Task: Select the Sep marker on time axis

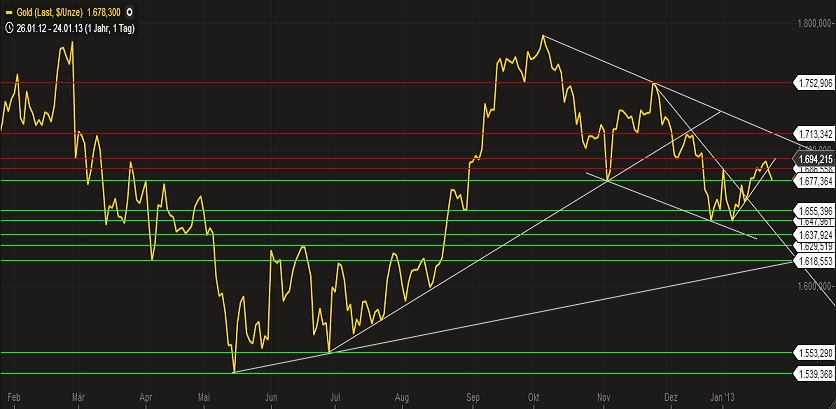Action: point(473,397)
